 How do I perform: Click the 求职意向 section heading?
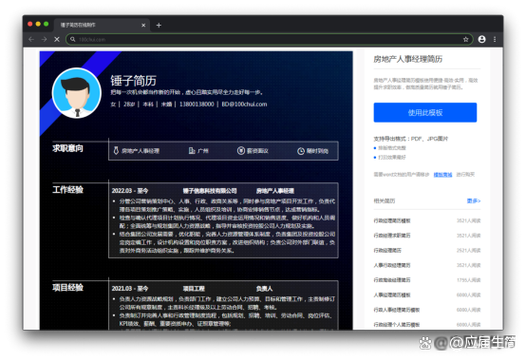tap(68, 148)
